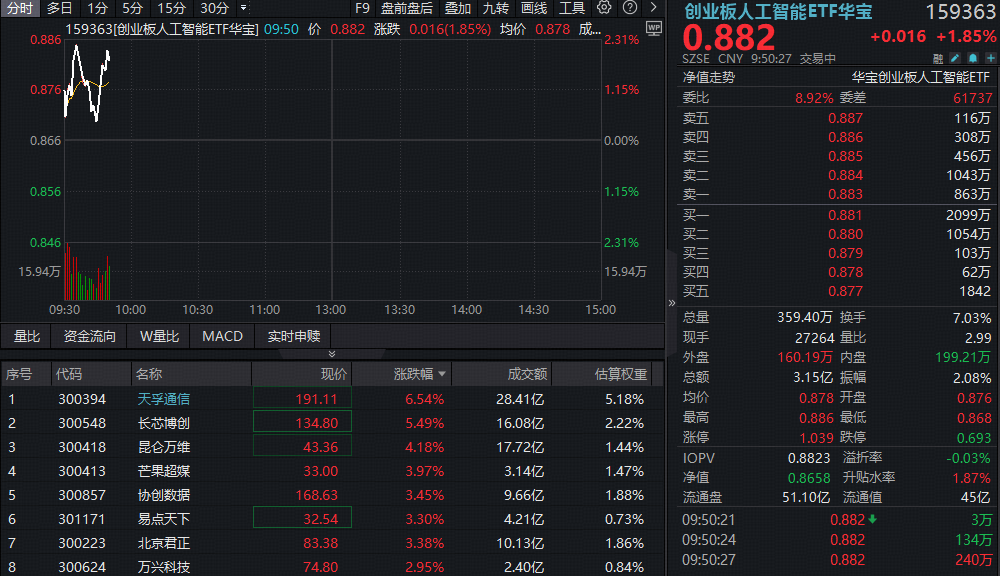Image resolution: width=1000 pixels, height=576 pixels.
Task: Click the pencil edit icon near 交易中
Action: coord(954,58)
